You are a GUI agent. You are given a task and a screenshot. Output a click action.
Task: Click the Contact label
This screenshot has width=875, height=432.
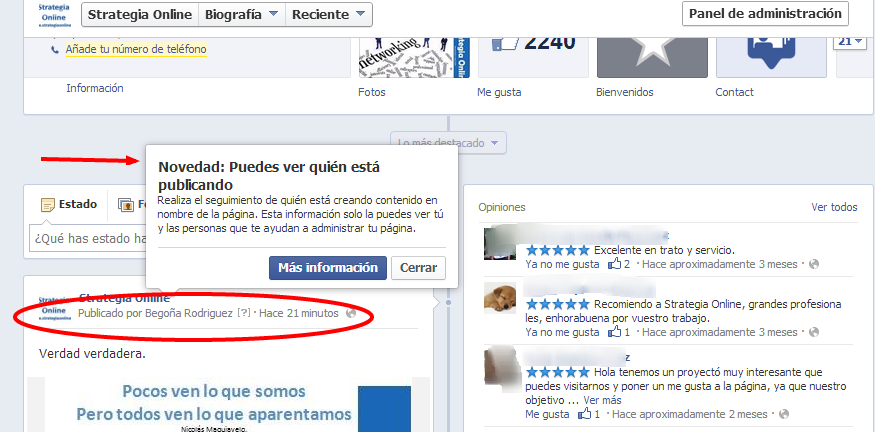tap(734, 92)
